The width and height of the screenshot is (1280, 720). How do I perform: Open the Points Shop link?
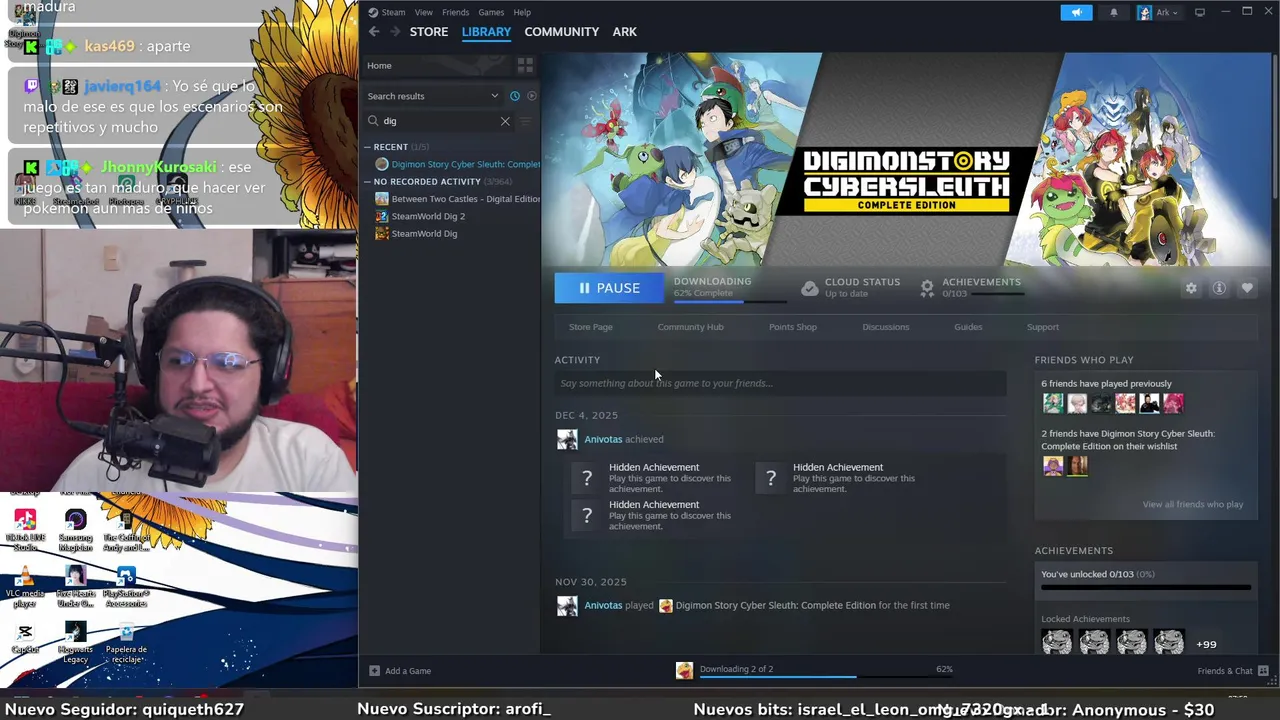click(x=793, y=327)
